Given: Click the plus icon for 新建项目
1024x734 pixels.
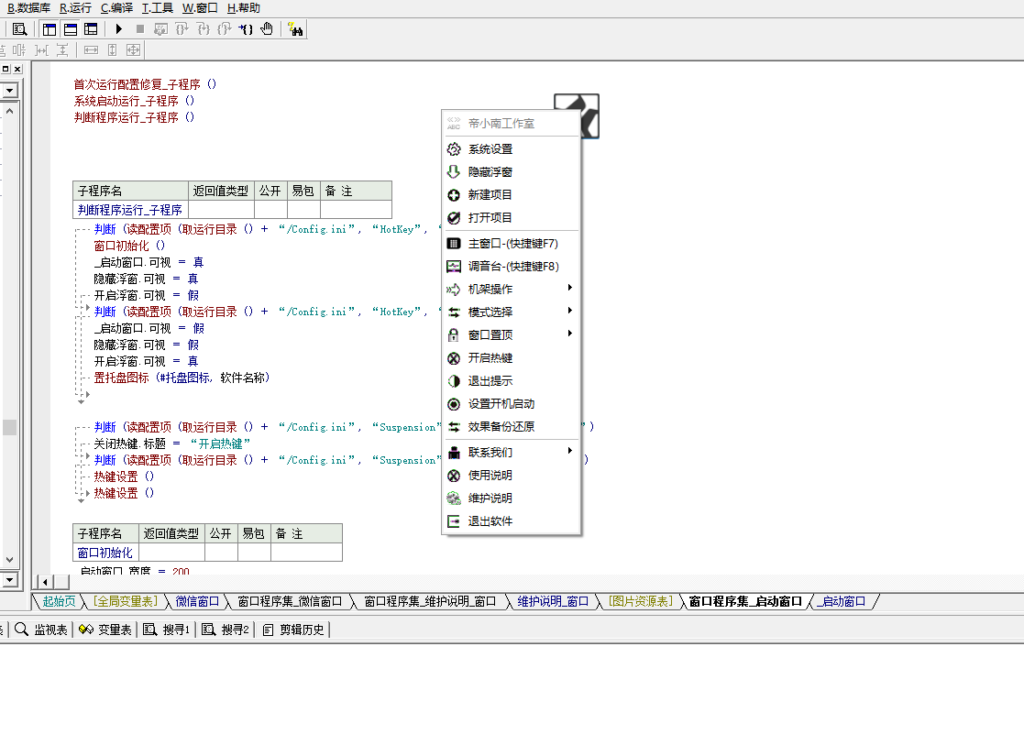Looking at the screenshot, I should click(x=454, y=195).
